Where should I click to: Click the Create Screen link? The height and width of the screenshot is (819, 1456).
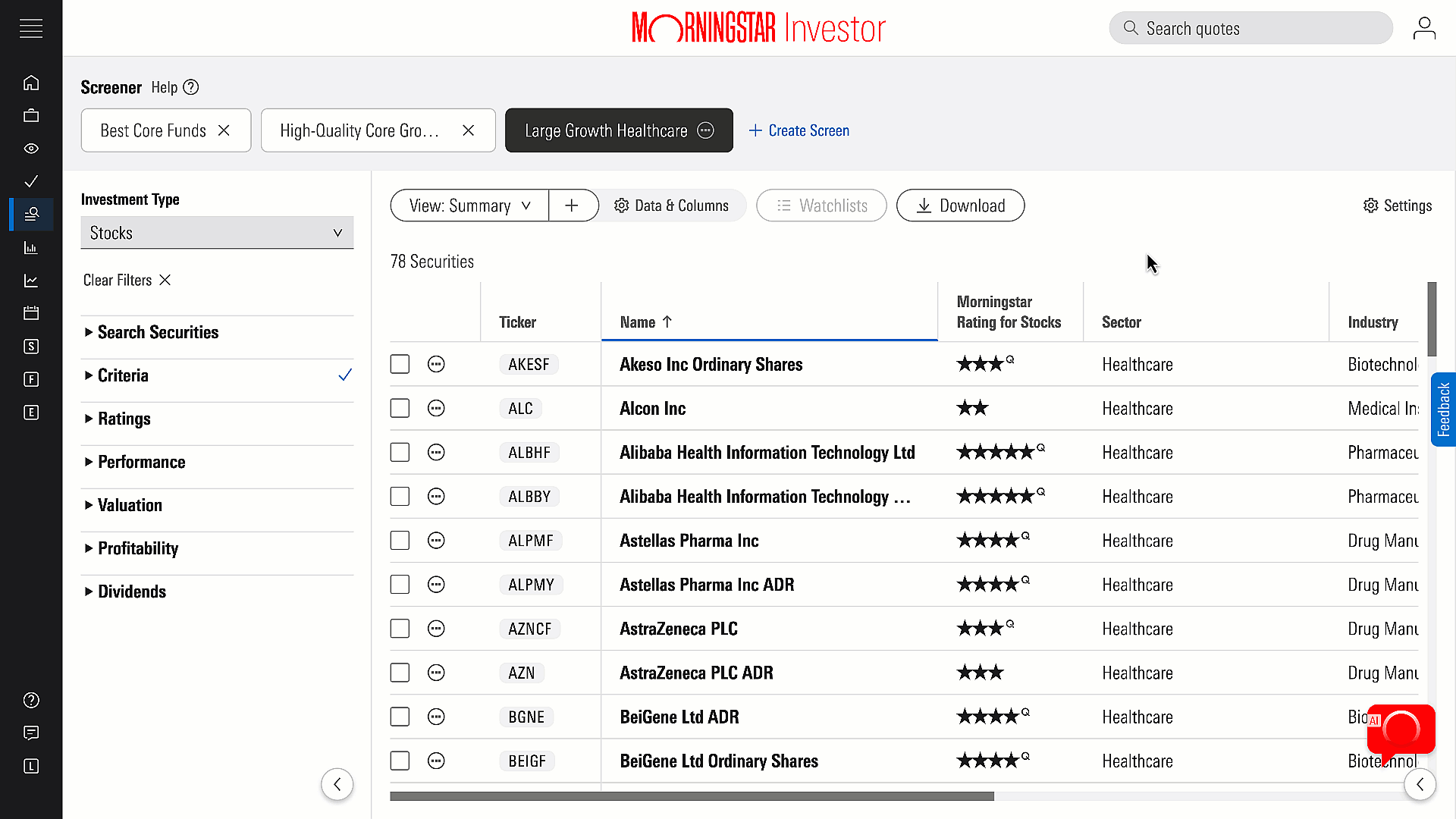coord(799,130)
